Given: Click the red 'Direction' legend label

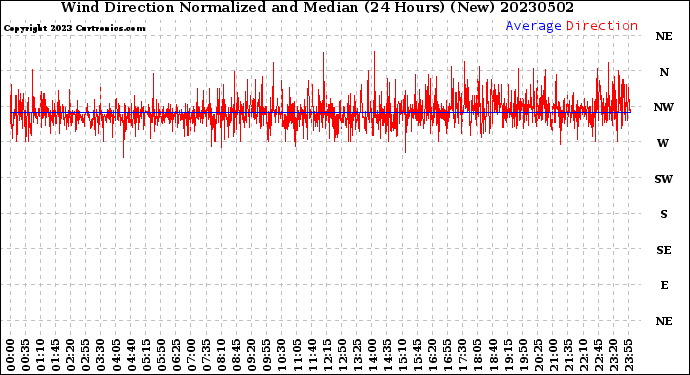Looking at the screenshot, I should [x=602, y=26].
